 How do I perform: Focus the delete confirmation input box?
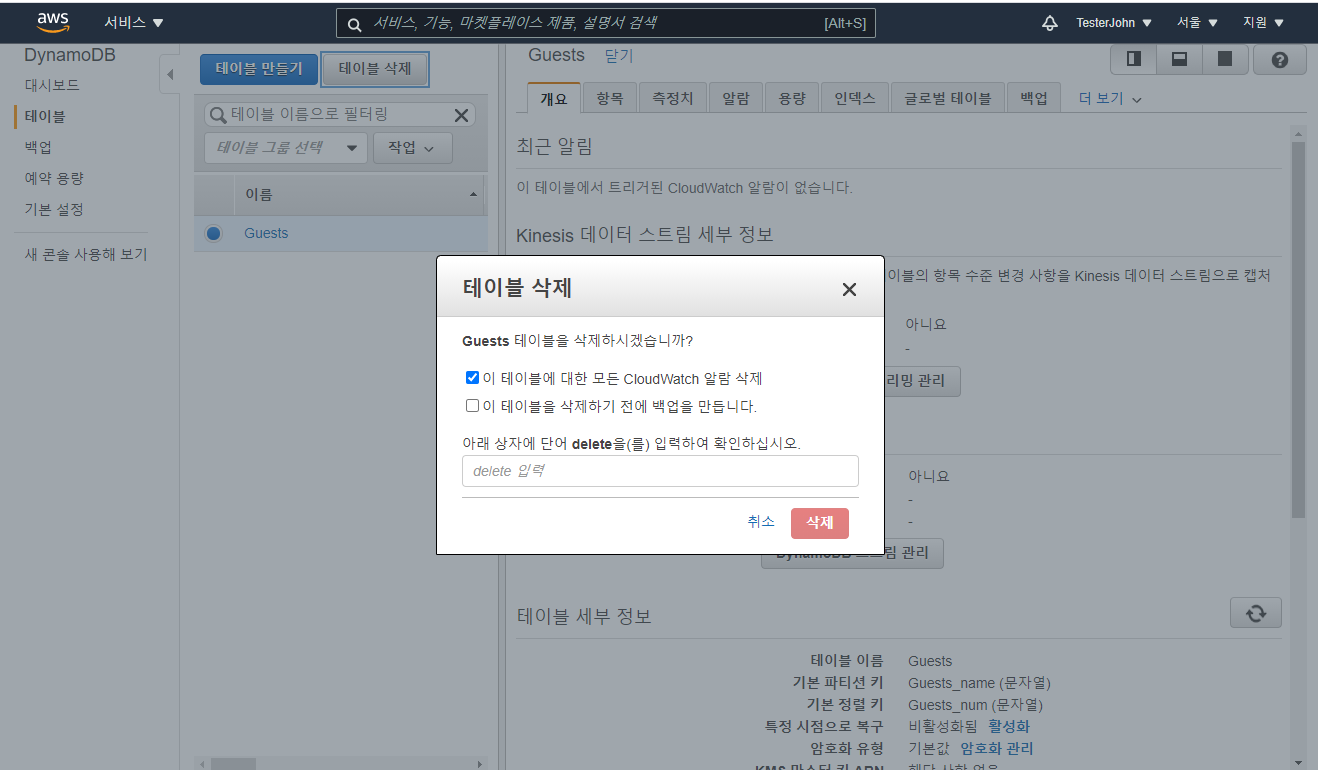click(x=660, y=471)
